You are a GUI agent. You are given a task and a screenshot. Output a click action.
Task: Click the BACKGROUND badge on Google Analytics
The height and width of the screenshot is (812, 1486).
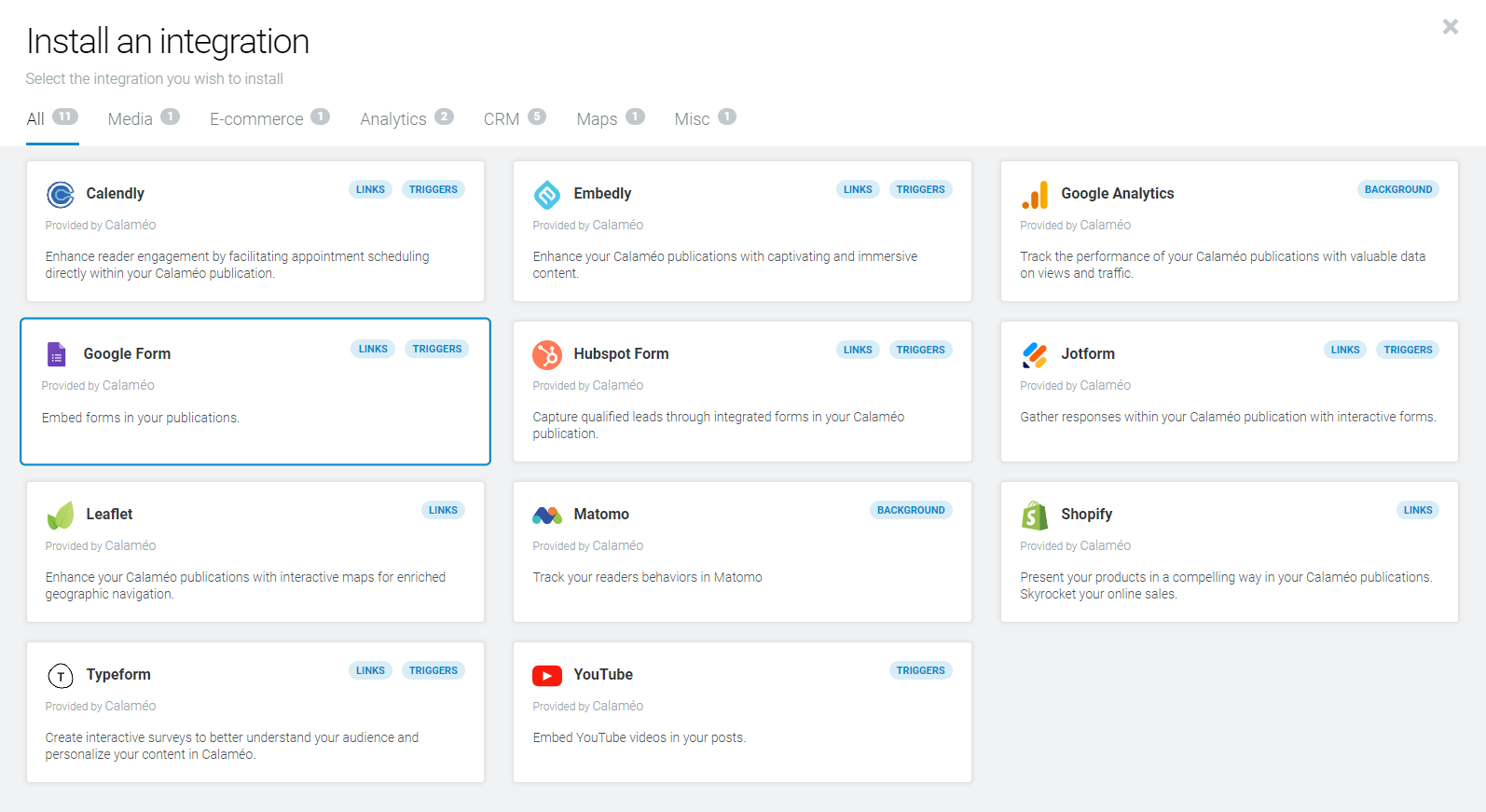(x=1398, y=189)
